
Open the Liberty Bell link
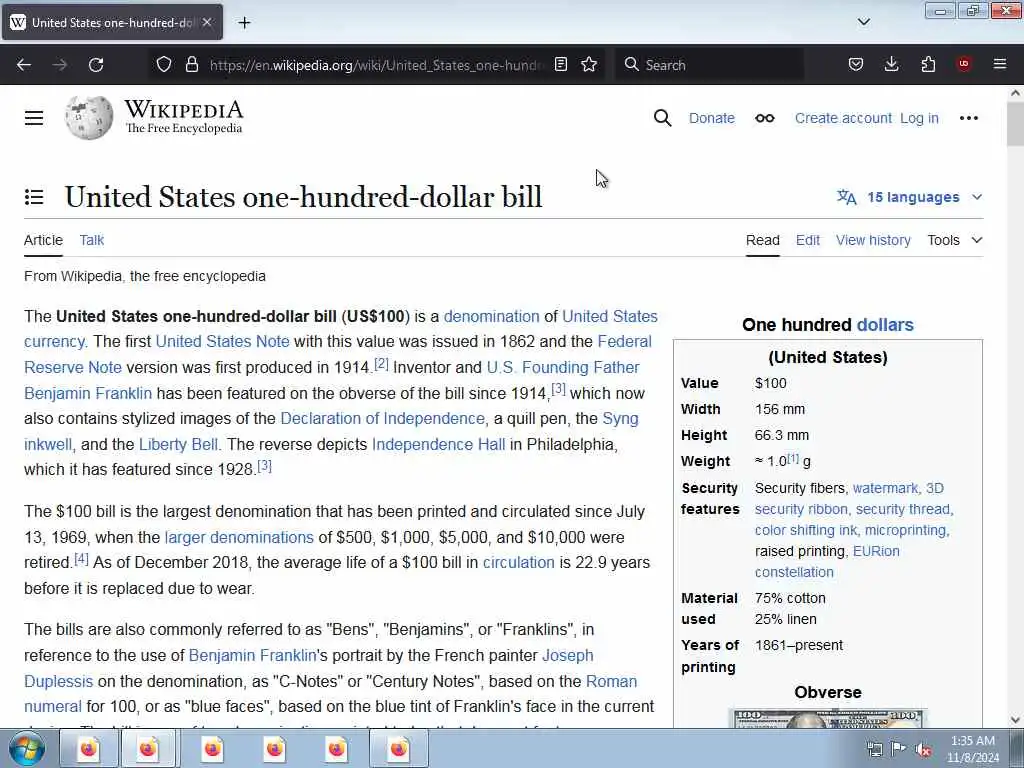(x=178, y=444)
